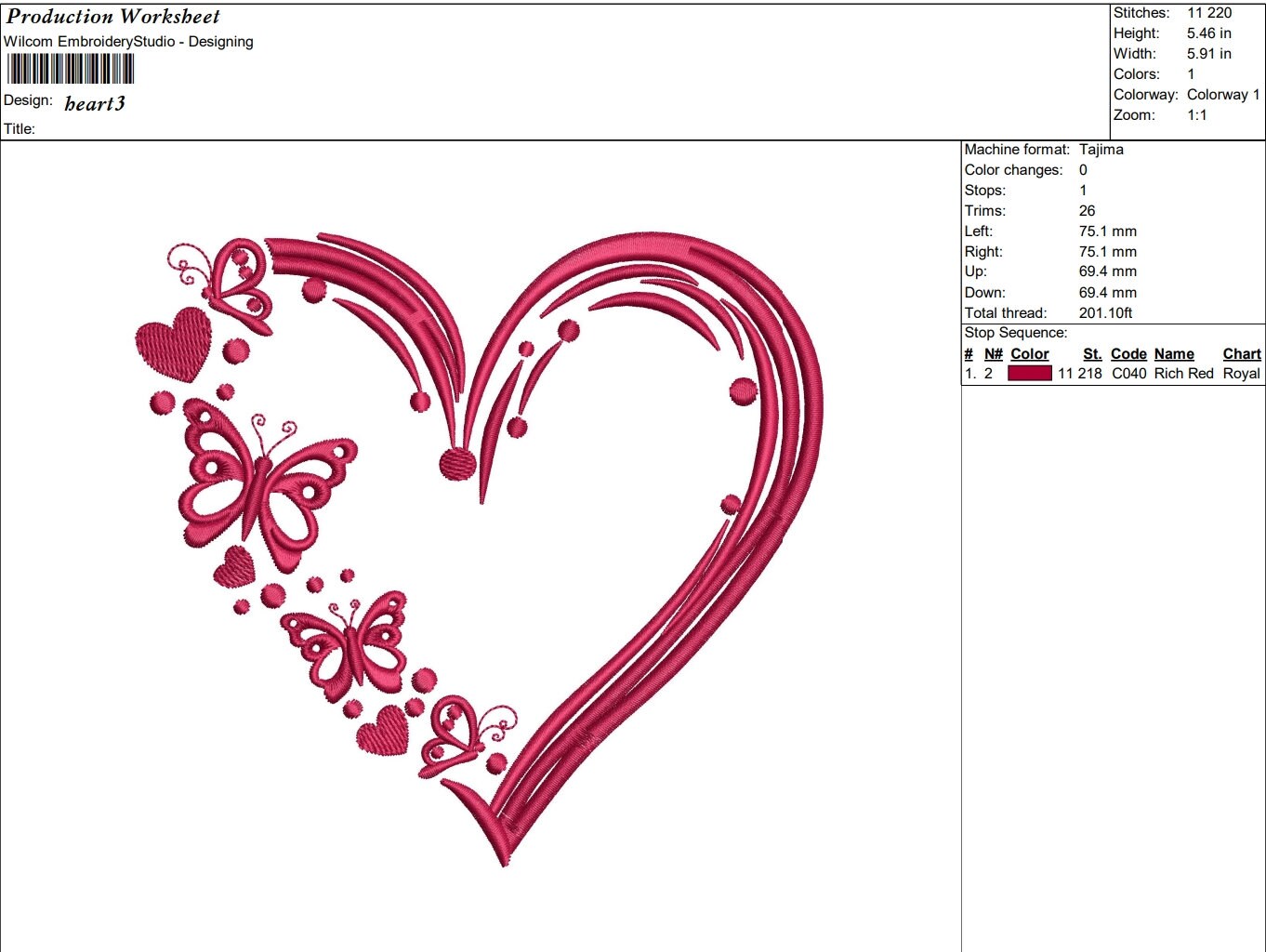Click the 'Color' column header
Screen dimensions: 1266x952
tap(1030, 354)
